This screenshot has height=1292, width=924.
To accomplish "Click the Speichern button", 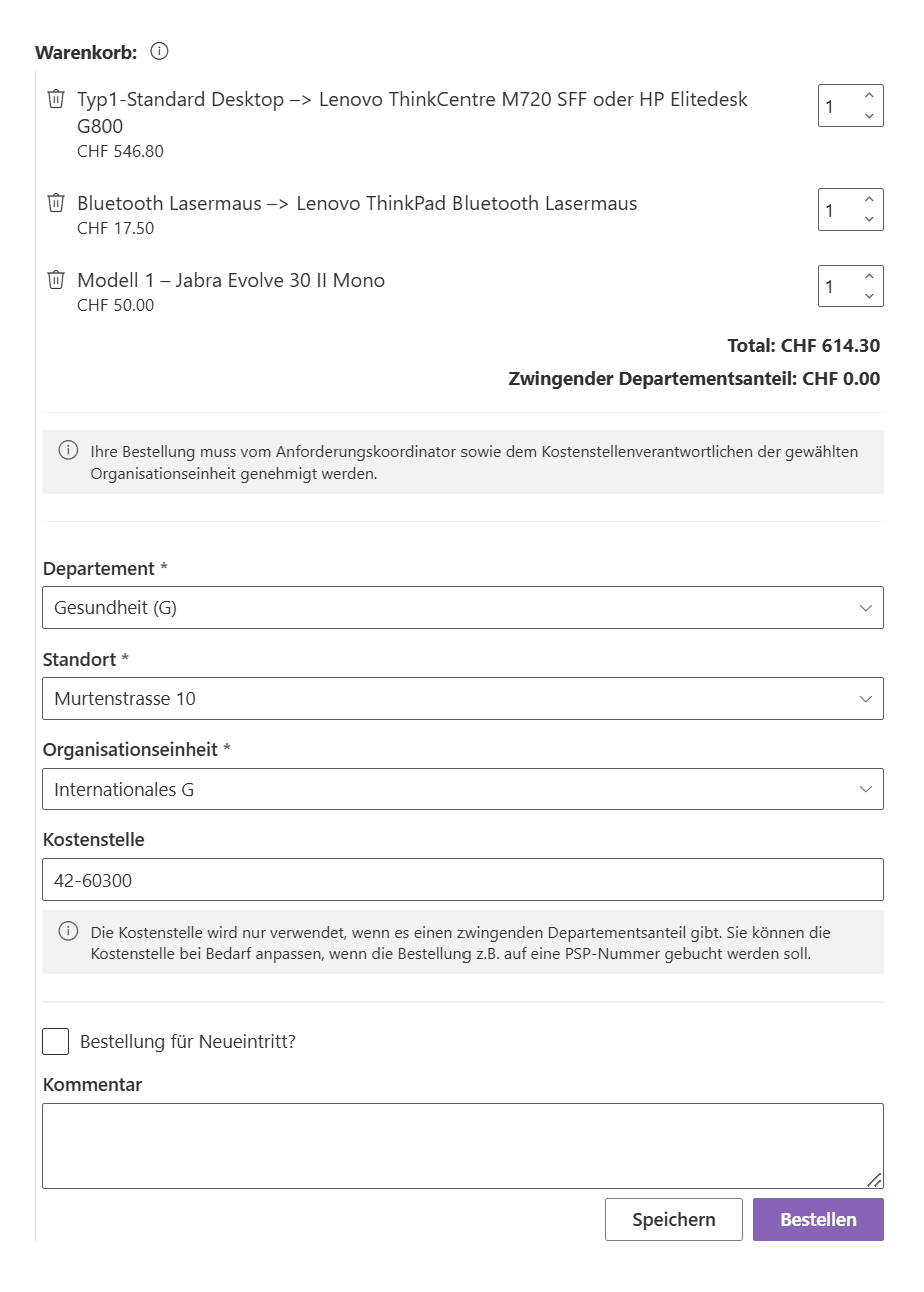I will click(x=674, y=1219).
